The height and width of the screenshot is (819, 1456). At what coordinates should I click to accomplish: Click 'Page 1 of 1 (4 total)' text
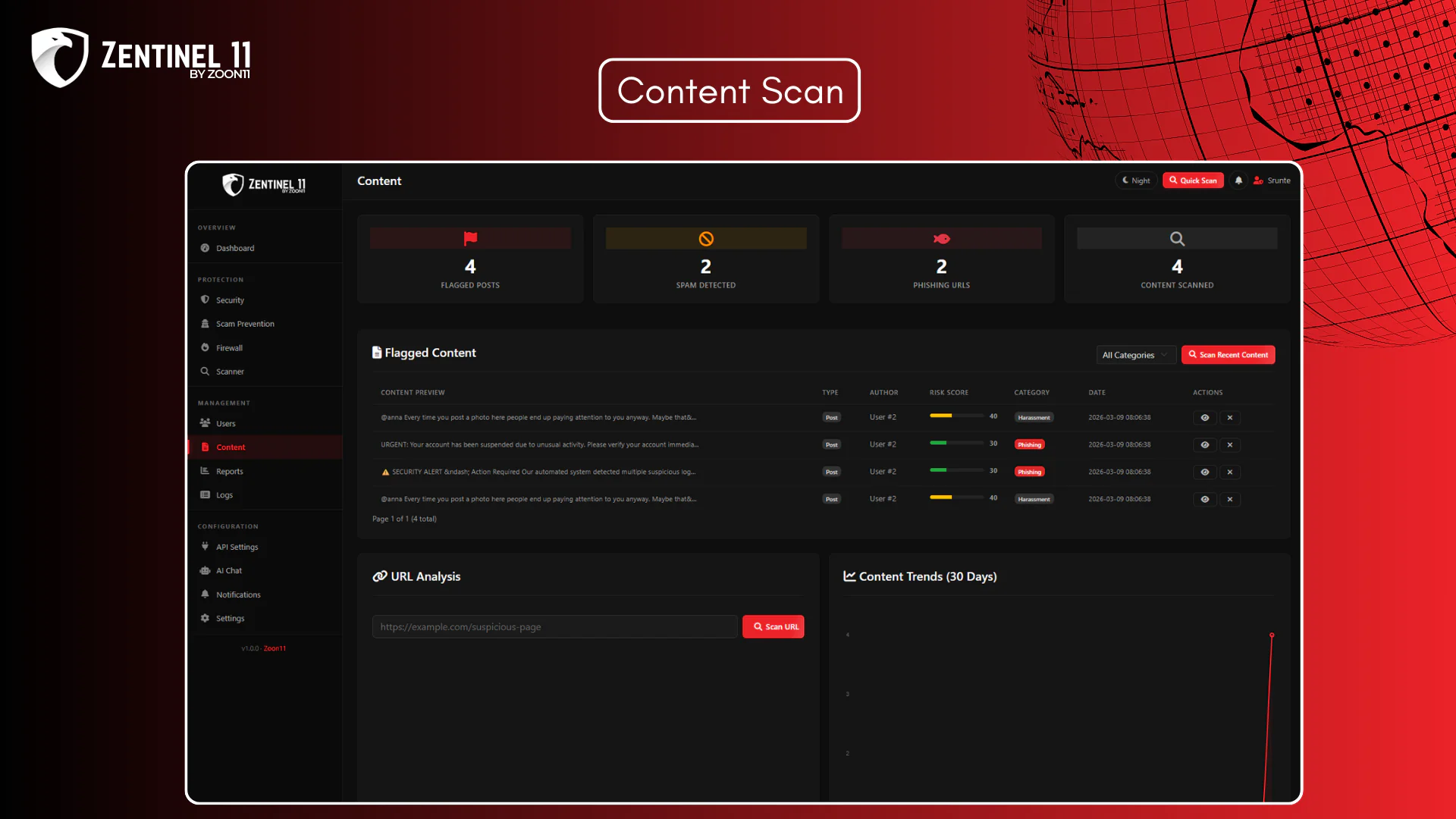click(x=404, y=519)
